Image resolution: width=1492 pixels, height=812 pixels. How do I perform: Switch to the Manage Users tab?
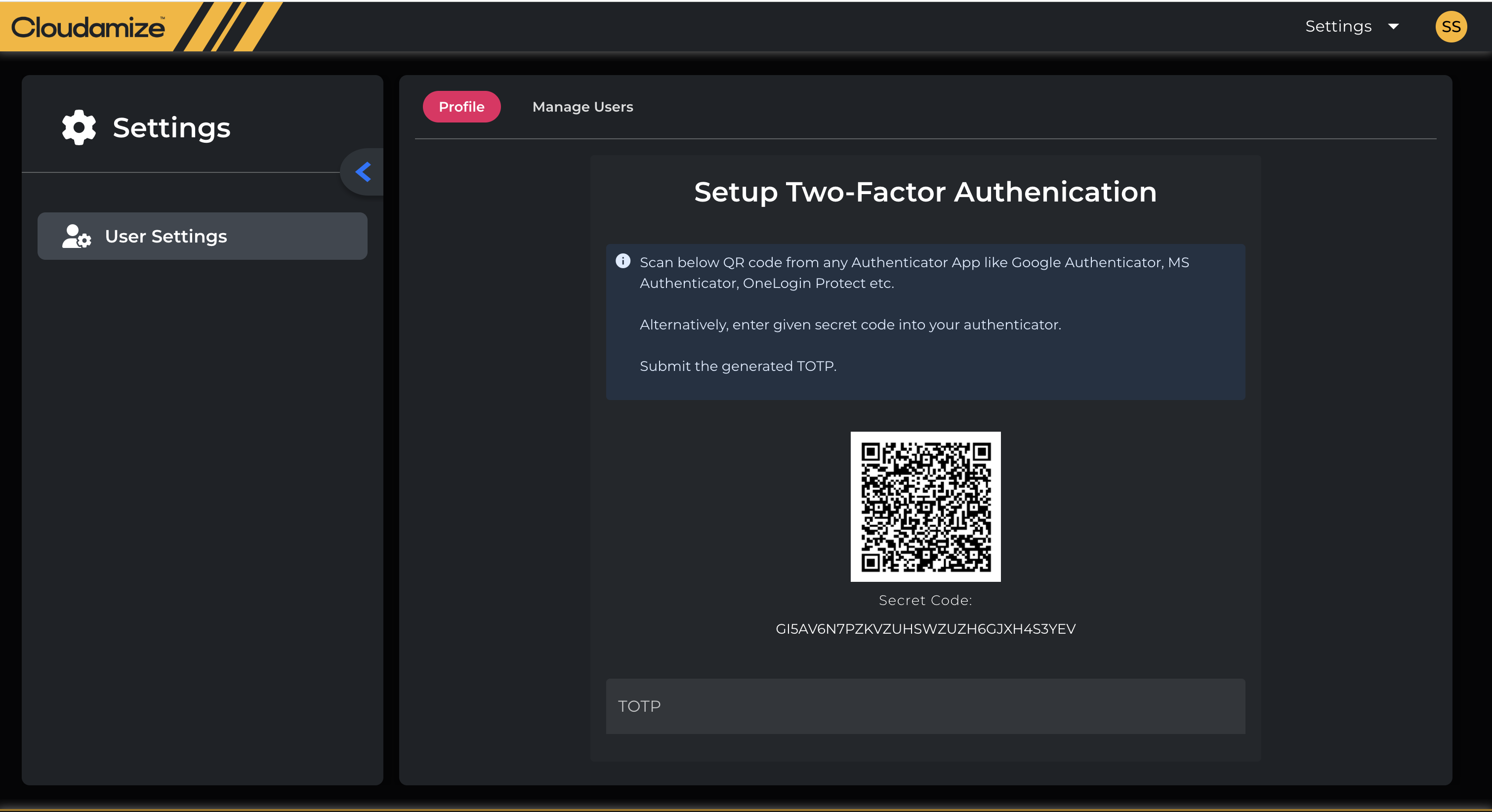click(582, 107)
